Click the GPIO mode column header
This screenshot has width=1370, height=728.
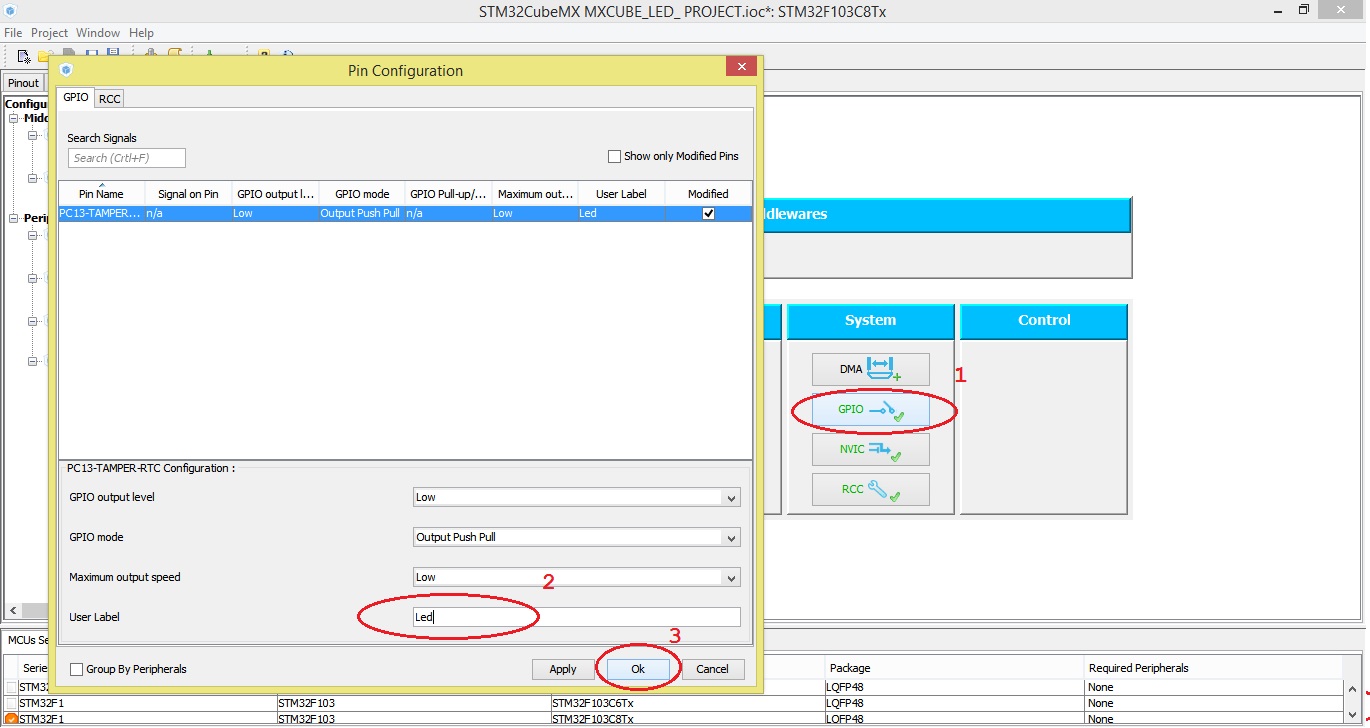point(362,194)
